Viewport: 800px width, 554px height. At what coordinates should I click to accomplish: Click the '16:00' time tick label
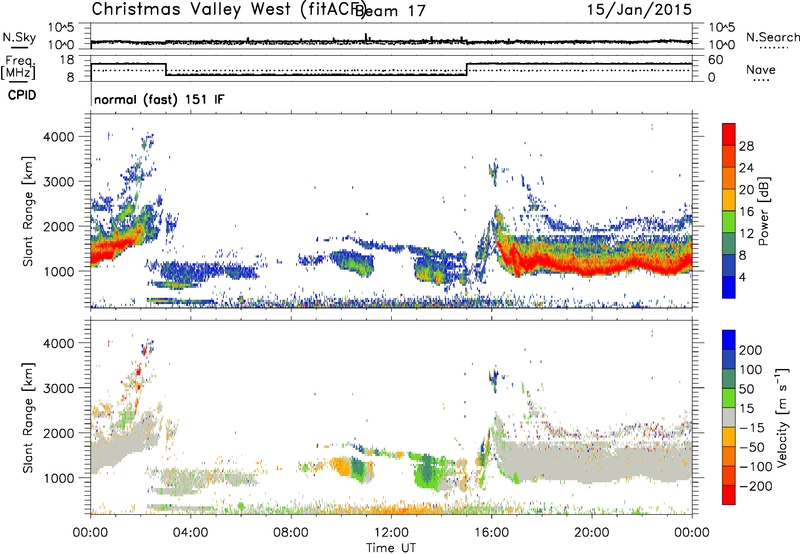pyautogui.click(x=491, y=533)
